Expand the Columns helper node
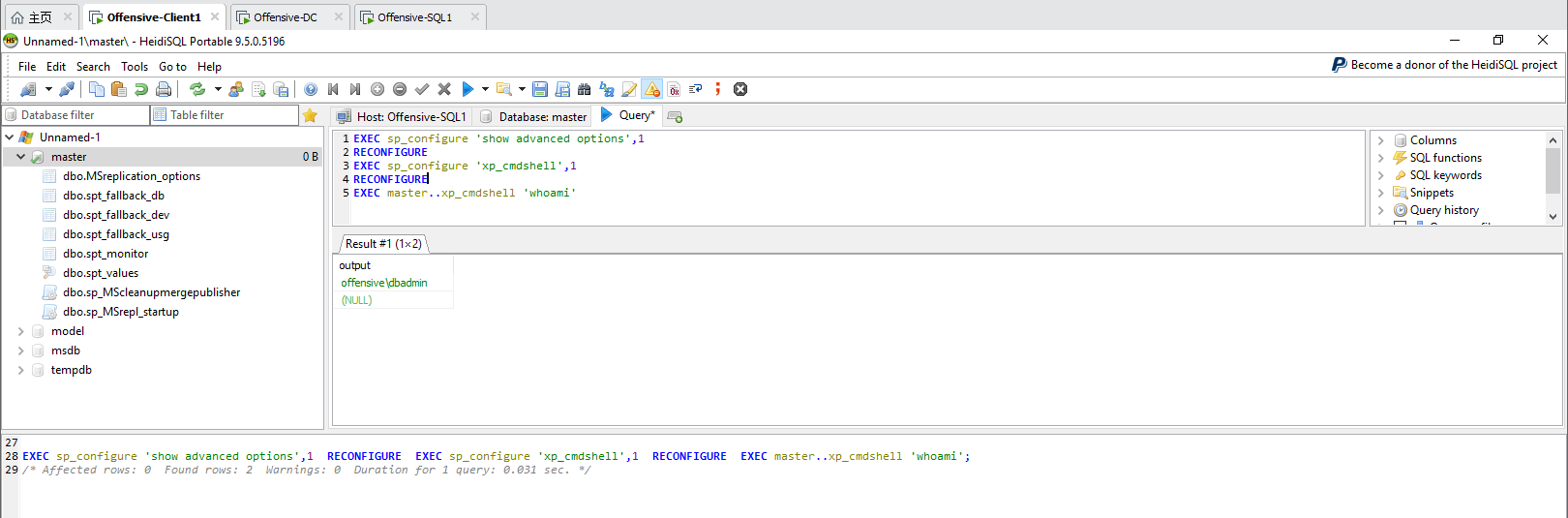 (x=1381, y=140)
